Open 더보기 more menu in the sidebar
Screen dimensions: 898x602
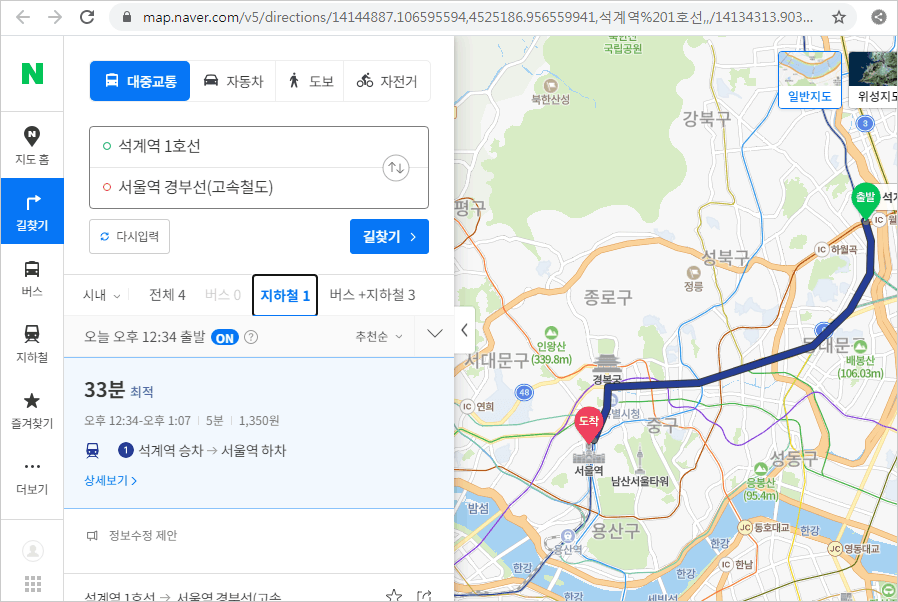tap(32, 477)
